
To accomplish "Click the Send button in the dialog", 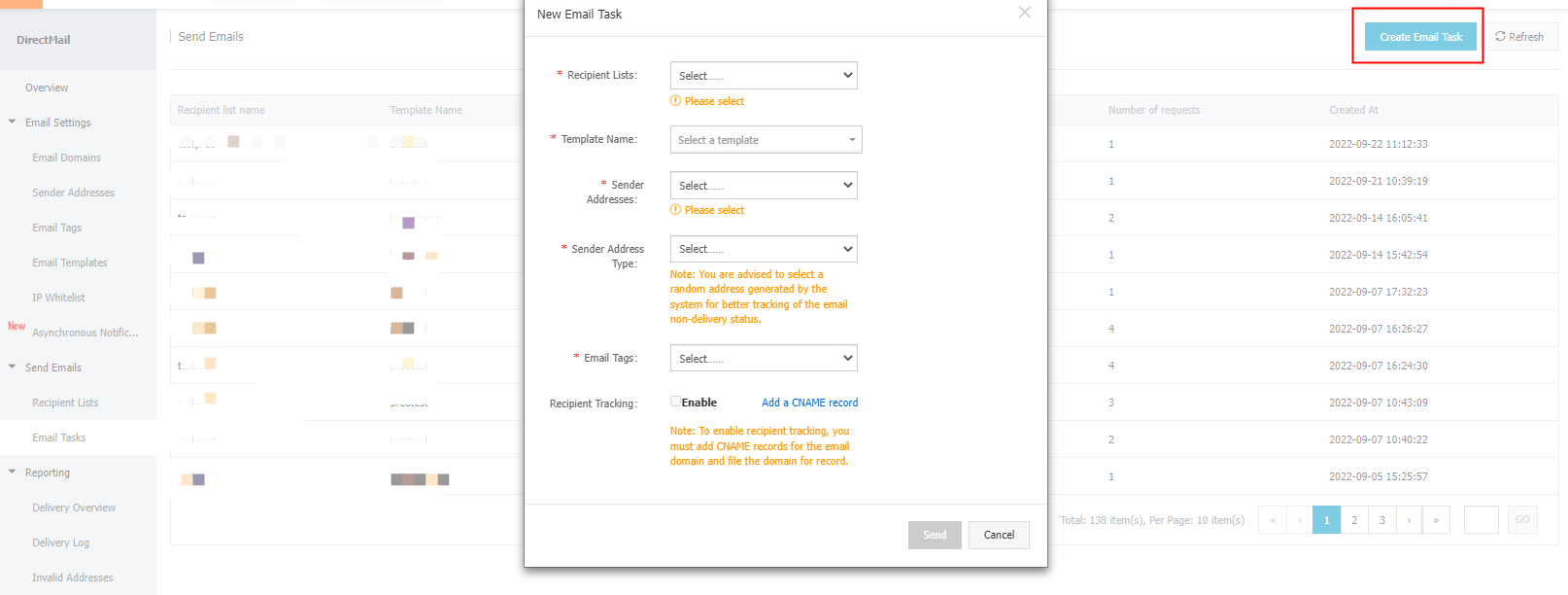I will 935,535.
